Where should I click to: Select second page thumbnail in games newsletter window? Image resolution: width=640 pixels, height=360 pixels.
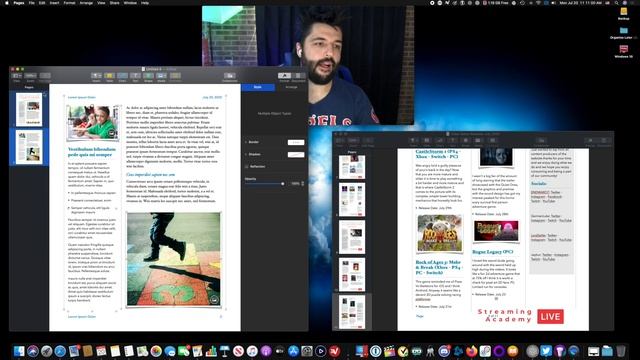pos(352,200)
